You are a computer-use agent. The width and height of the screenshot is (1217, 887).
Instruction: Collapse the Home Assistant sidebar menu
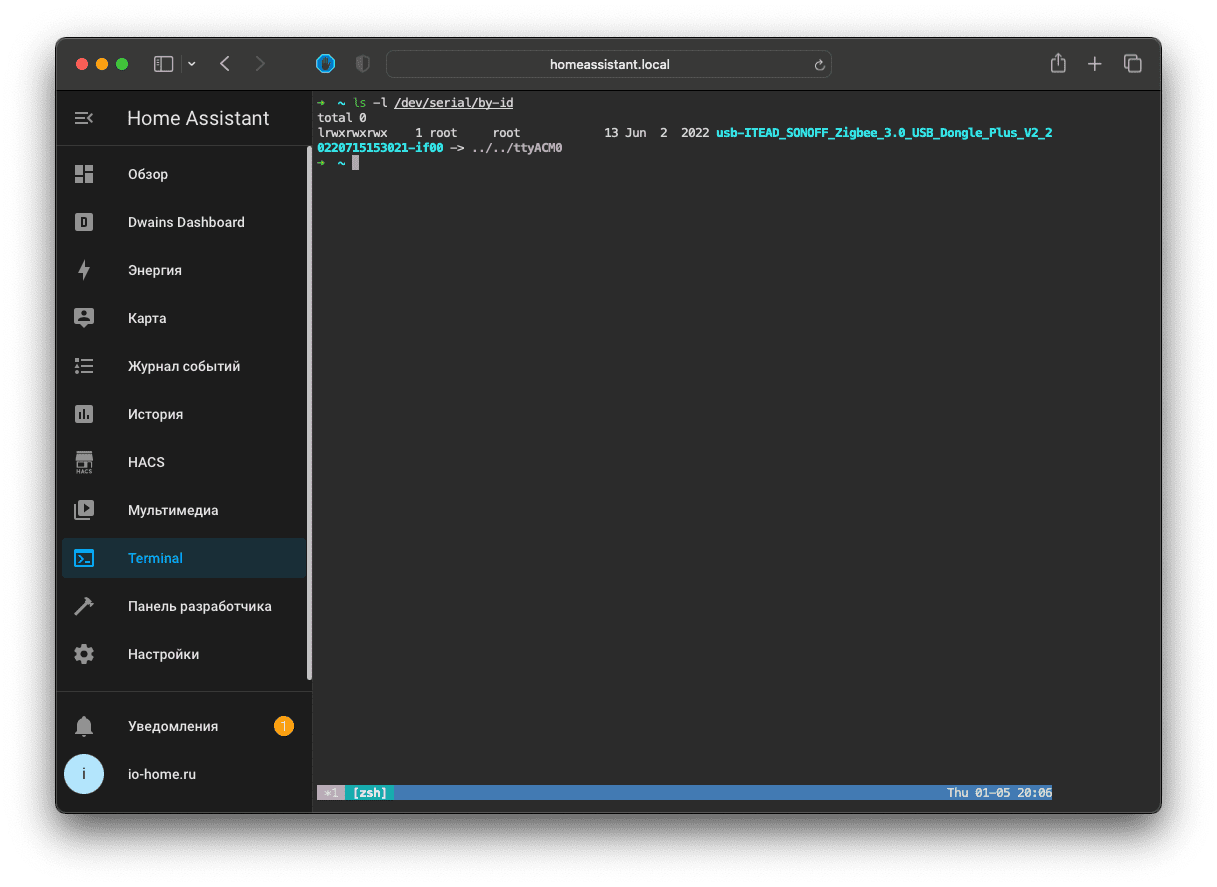click(84, 118)
